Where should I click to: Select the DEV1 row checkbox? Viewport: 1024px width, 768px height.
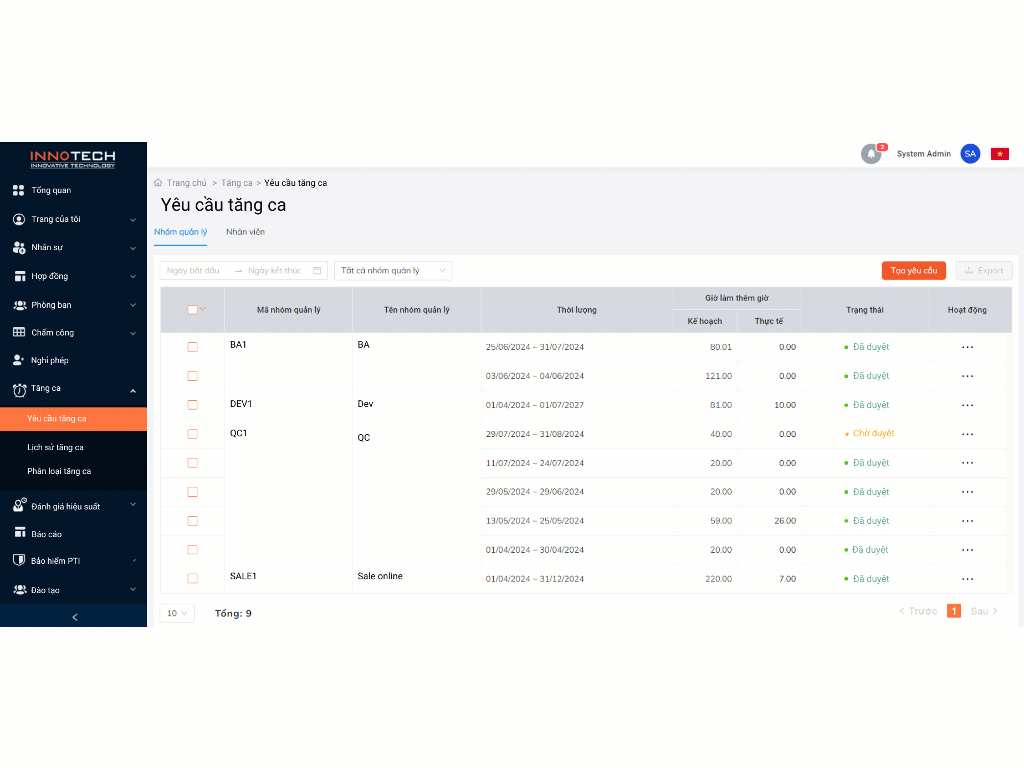pyautogui.click(x=193, y=405)
